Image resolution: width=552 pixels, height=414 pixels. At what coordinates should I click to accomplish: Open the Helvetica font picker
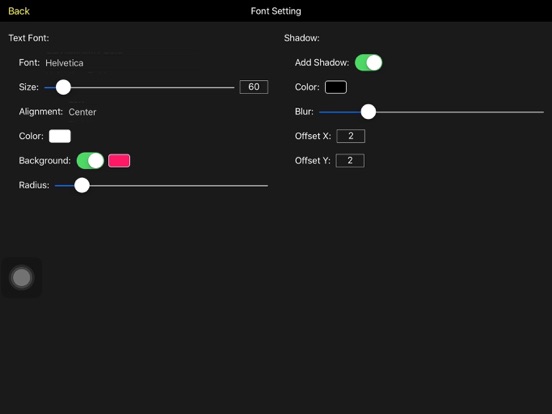(64, 63)
